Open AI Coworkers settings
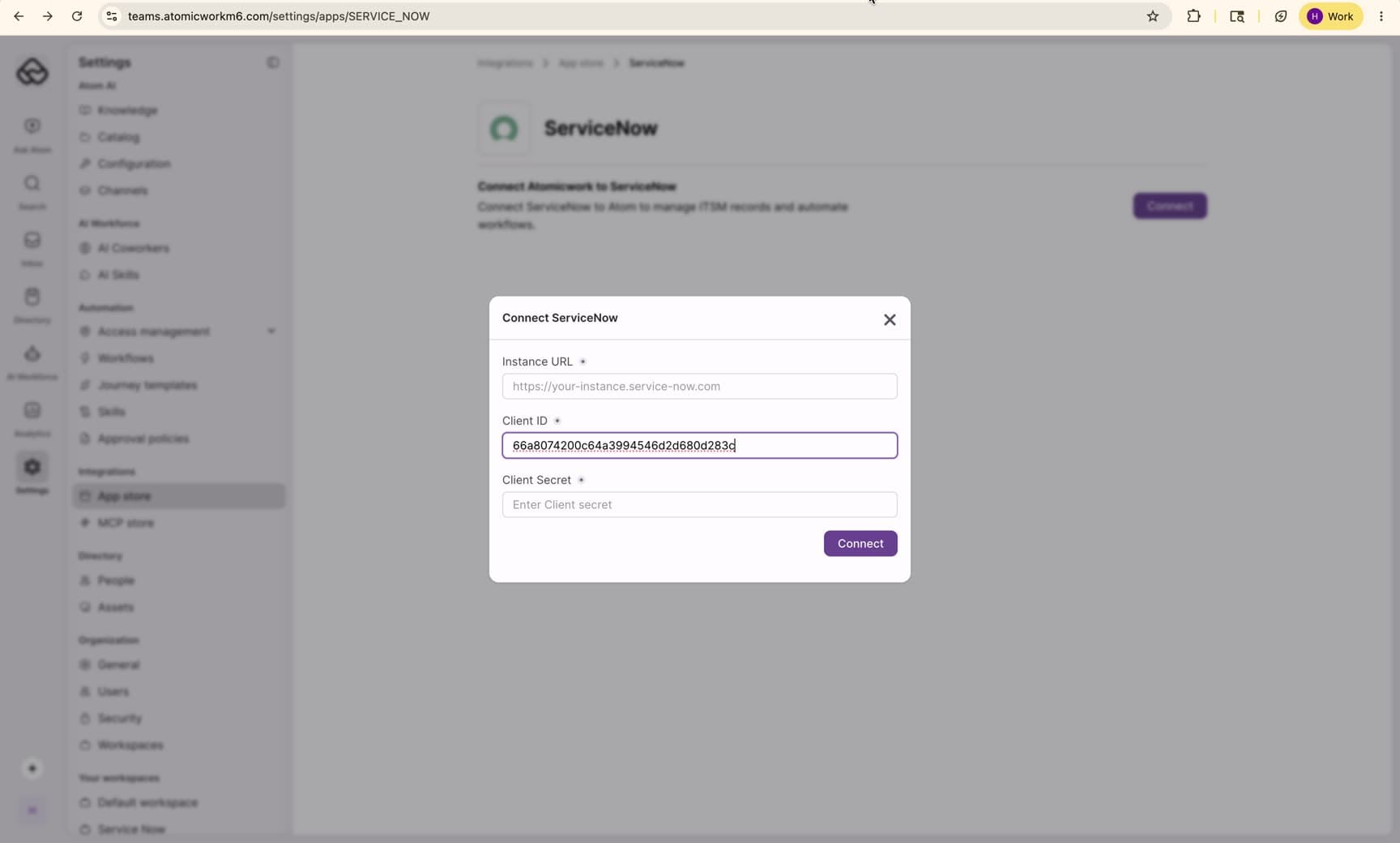1400x843 pixels. (x=133, y=248)
